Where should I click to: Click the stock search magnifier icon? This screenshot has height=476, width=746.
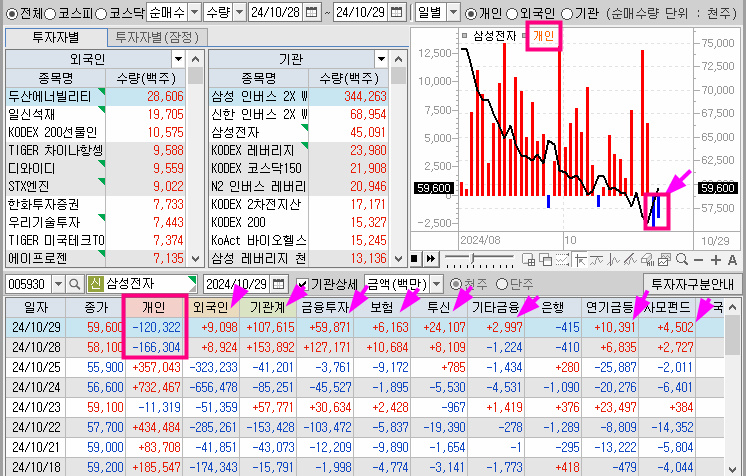coord(74,284)
